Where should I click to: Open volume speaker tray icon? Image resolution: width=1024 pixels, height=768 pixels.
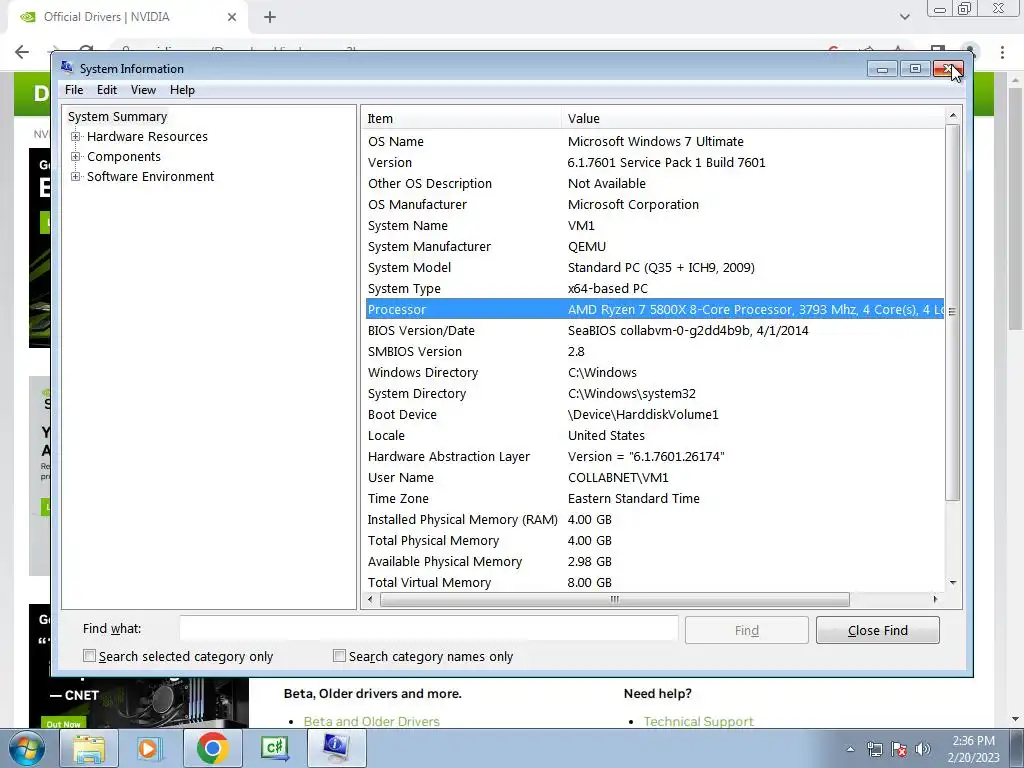coord(923,750)
